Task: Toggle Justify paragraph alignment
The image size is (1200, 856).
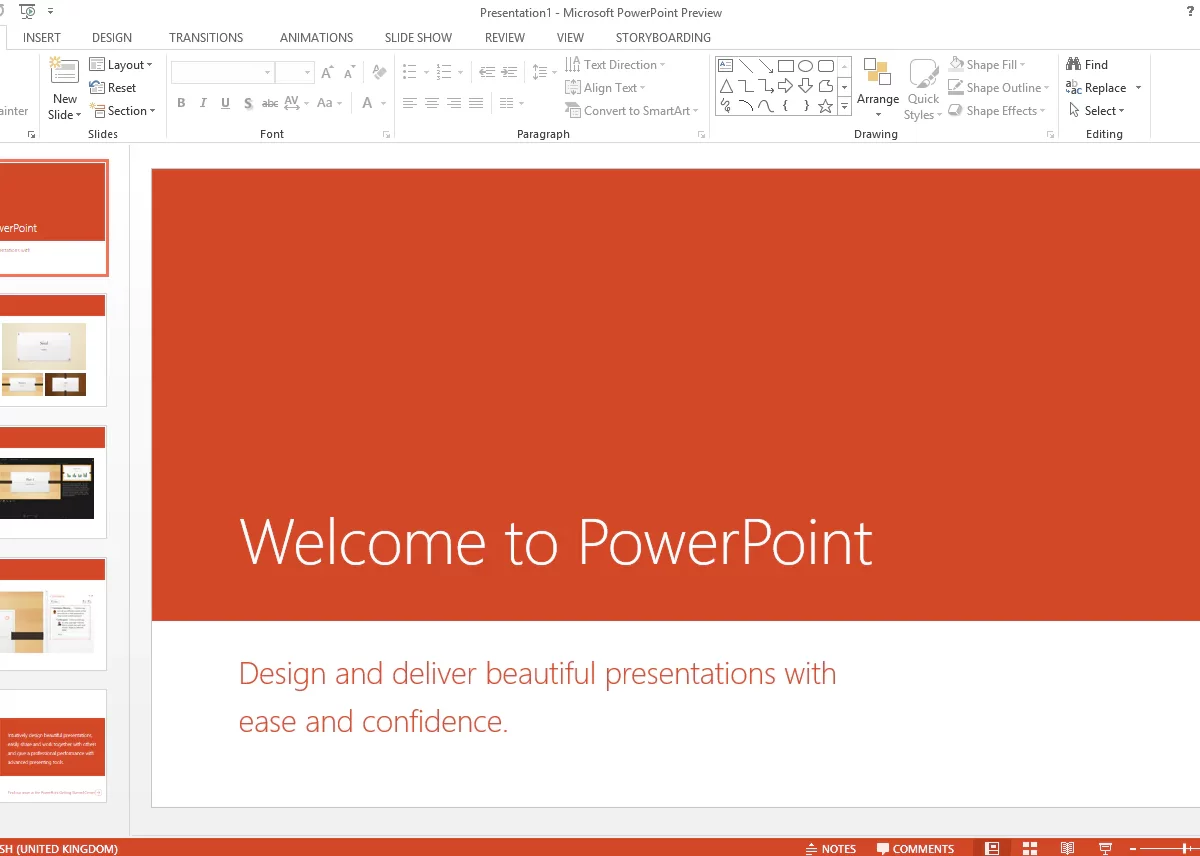Action: tap(476, 103)
